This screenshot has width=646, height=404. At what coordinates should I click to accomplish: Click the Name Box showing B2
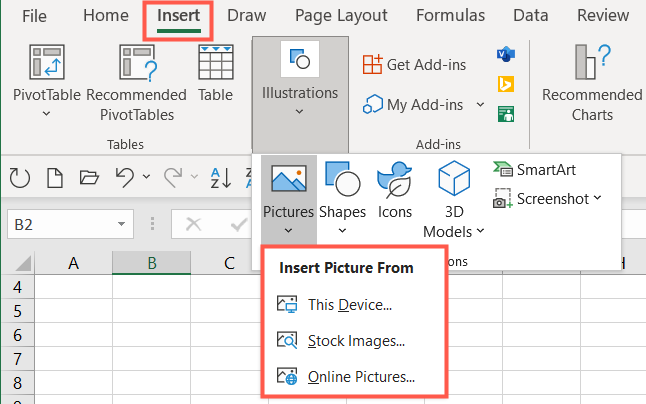pyautogui.click(x=70, y=225)
